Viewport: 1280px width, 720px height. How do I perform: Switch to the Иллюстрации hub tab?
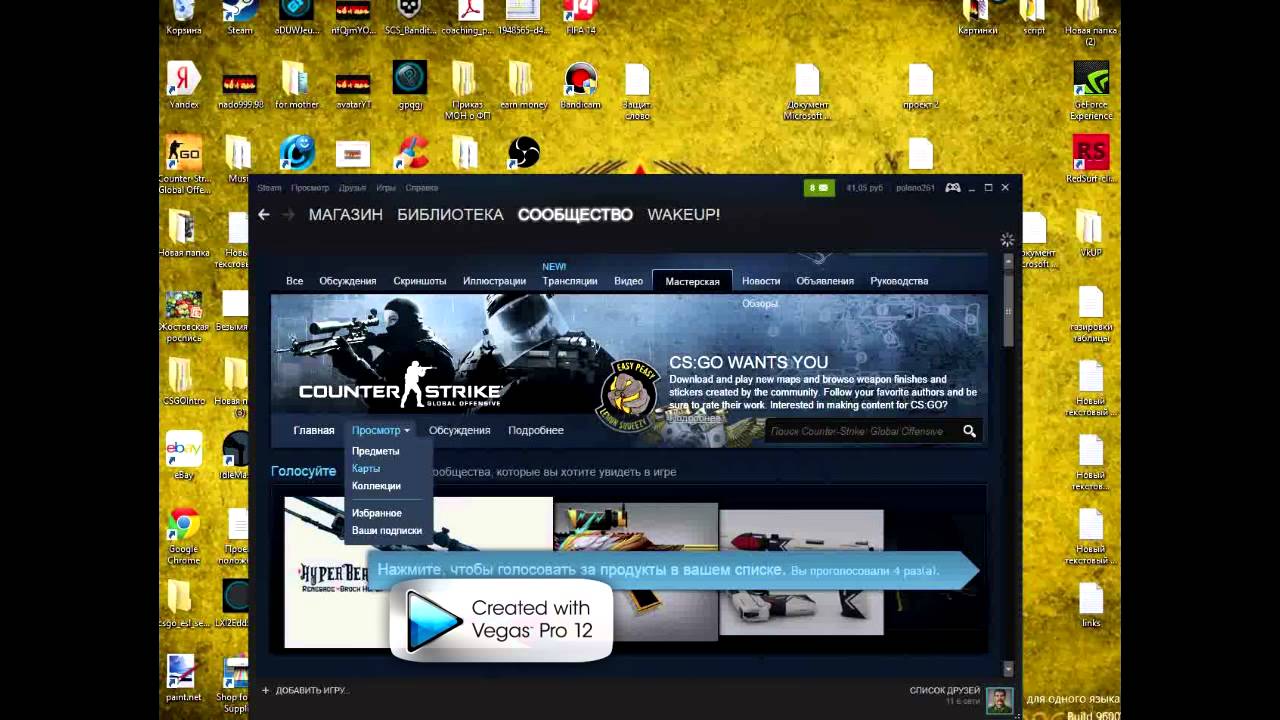pos(494,281)
